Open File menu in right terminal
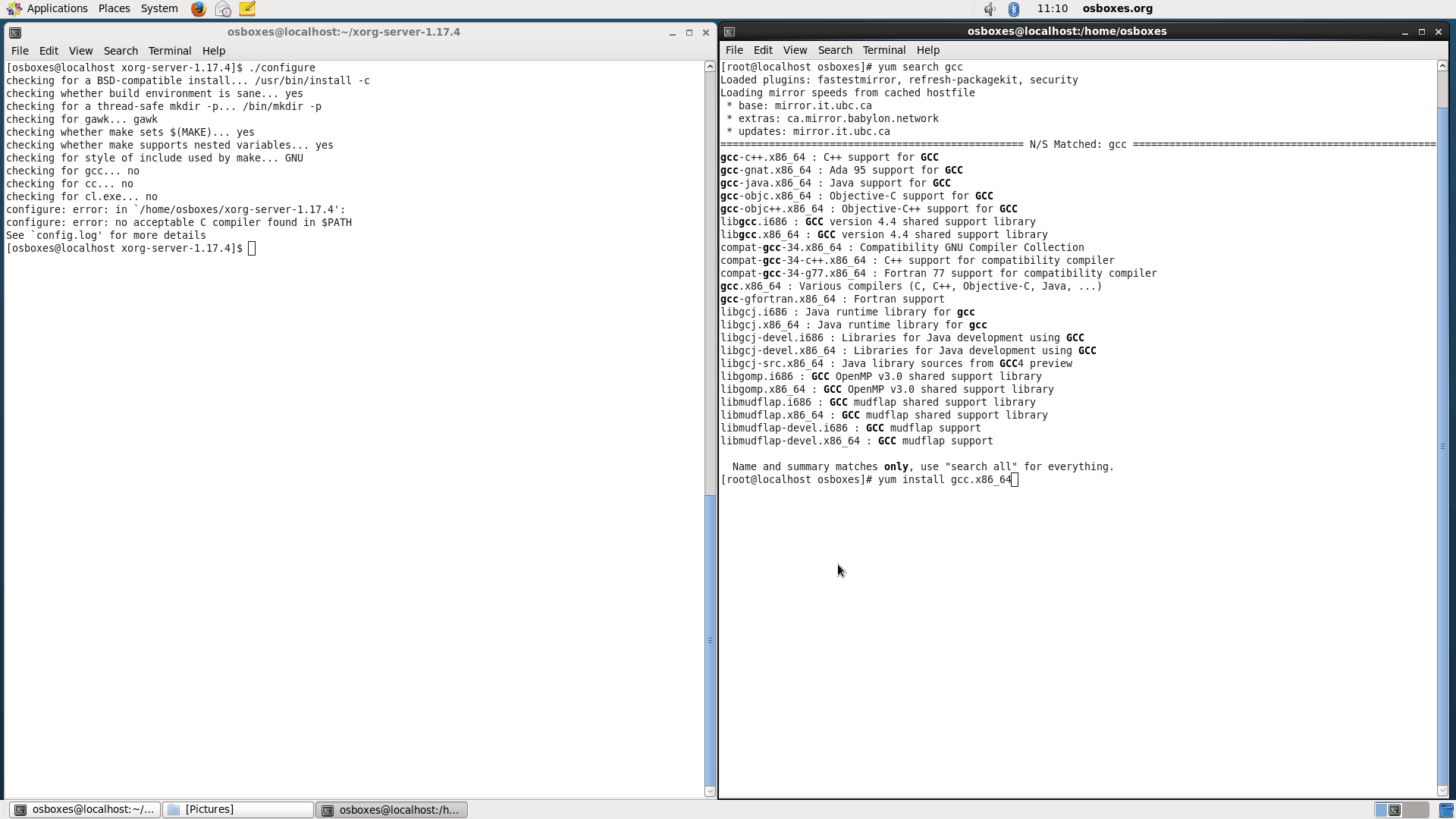 click(x=734, y=50)
